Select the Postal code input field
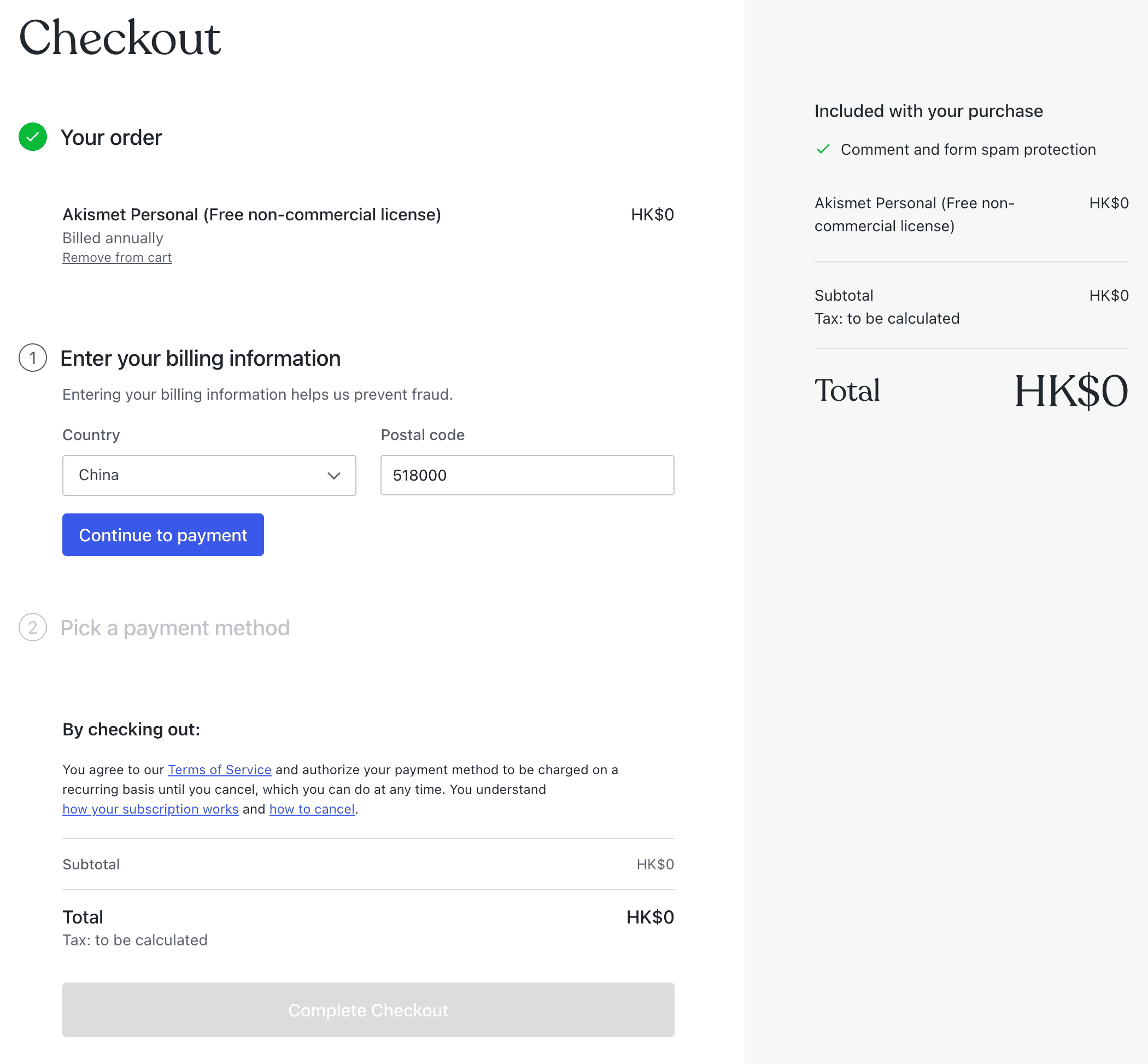 tap(526, 476)
